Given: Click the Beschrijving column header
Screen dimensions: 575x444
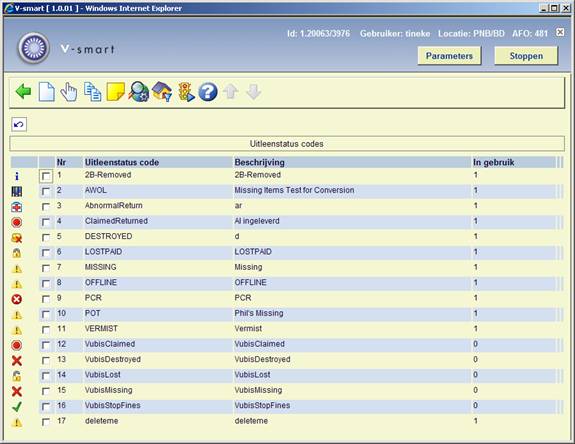Looking at the screenshot, I should click(x=259, y=162).
